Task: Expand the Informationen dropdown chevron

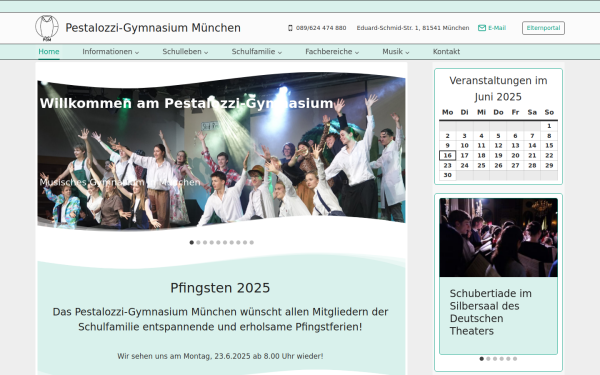Action: point(137,52)
